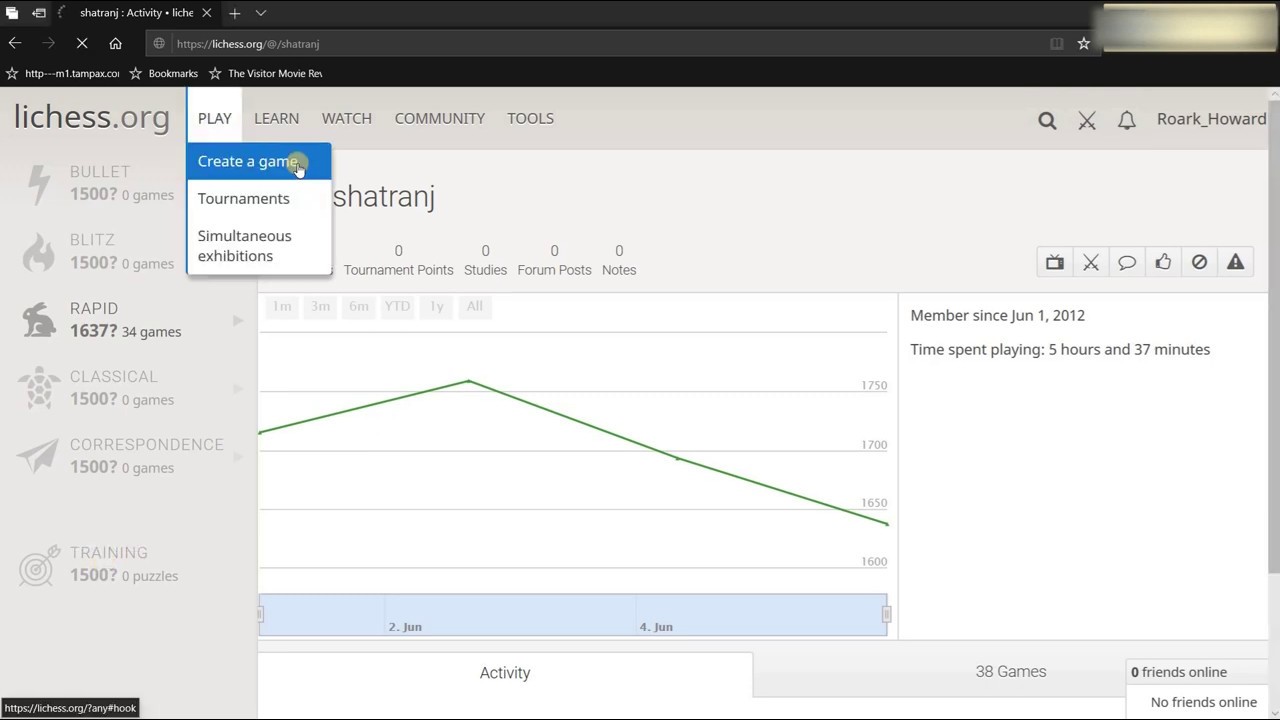Stop loading the page in the browser
This screenshot has height=720, width=1280.
[82, 43]
